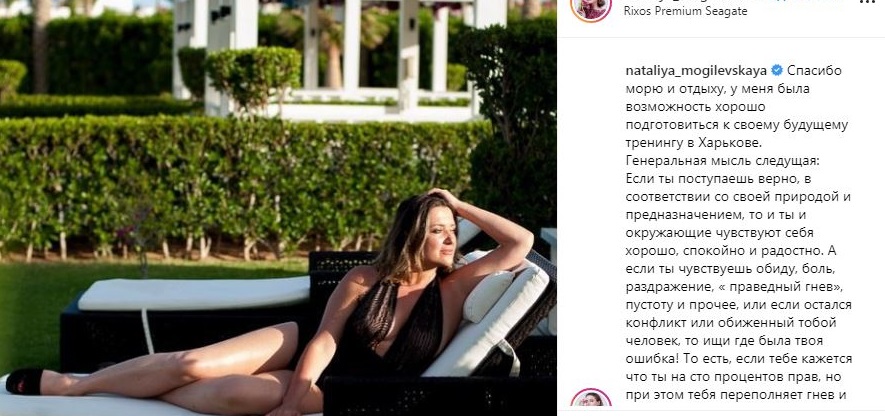The height and width of the screenshot is (416, 885).
Task: Open the post author's avatar in header
Action: 591,7
